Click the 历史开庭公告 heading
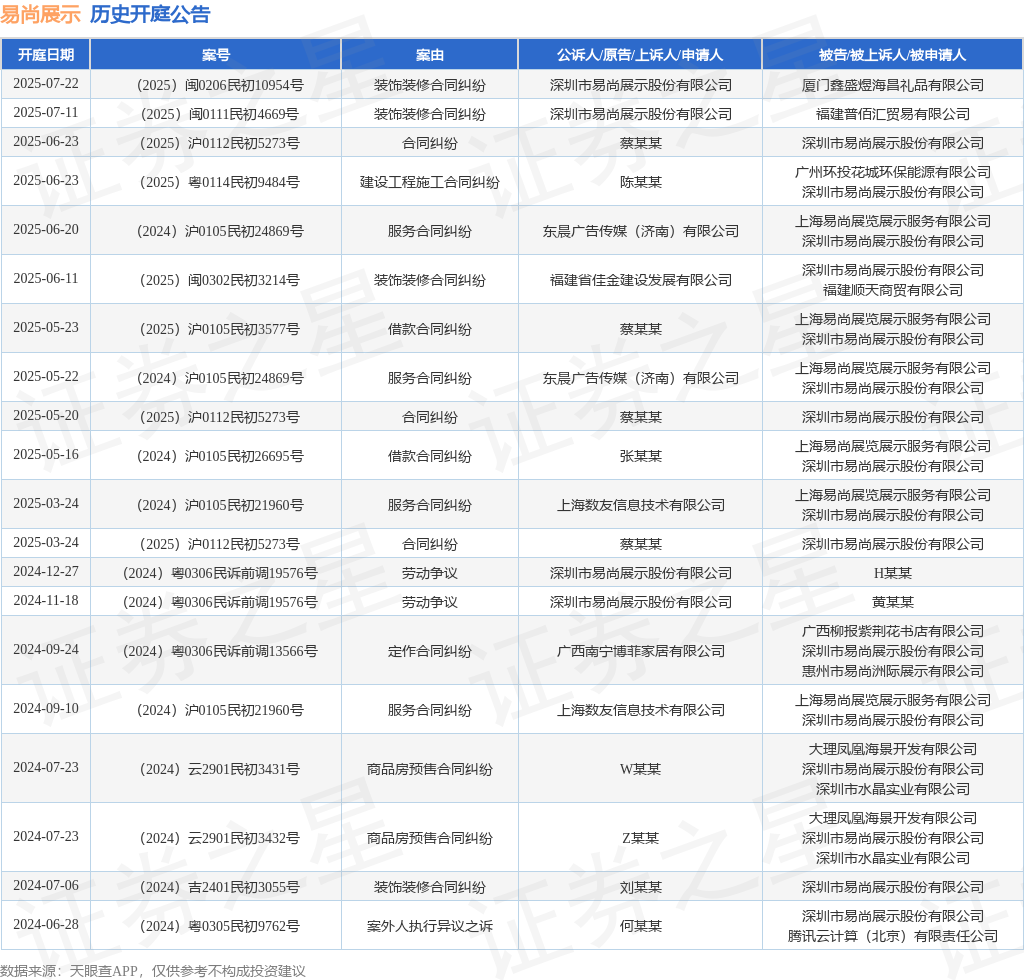 click(x=150, y=14)
